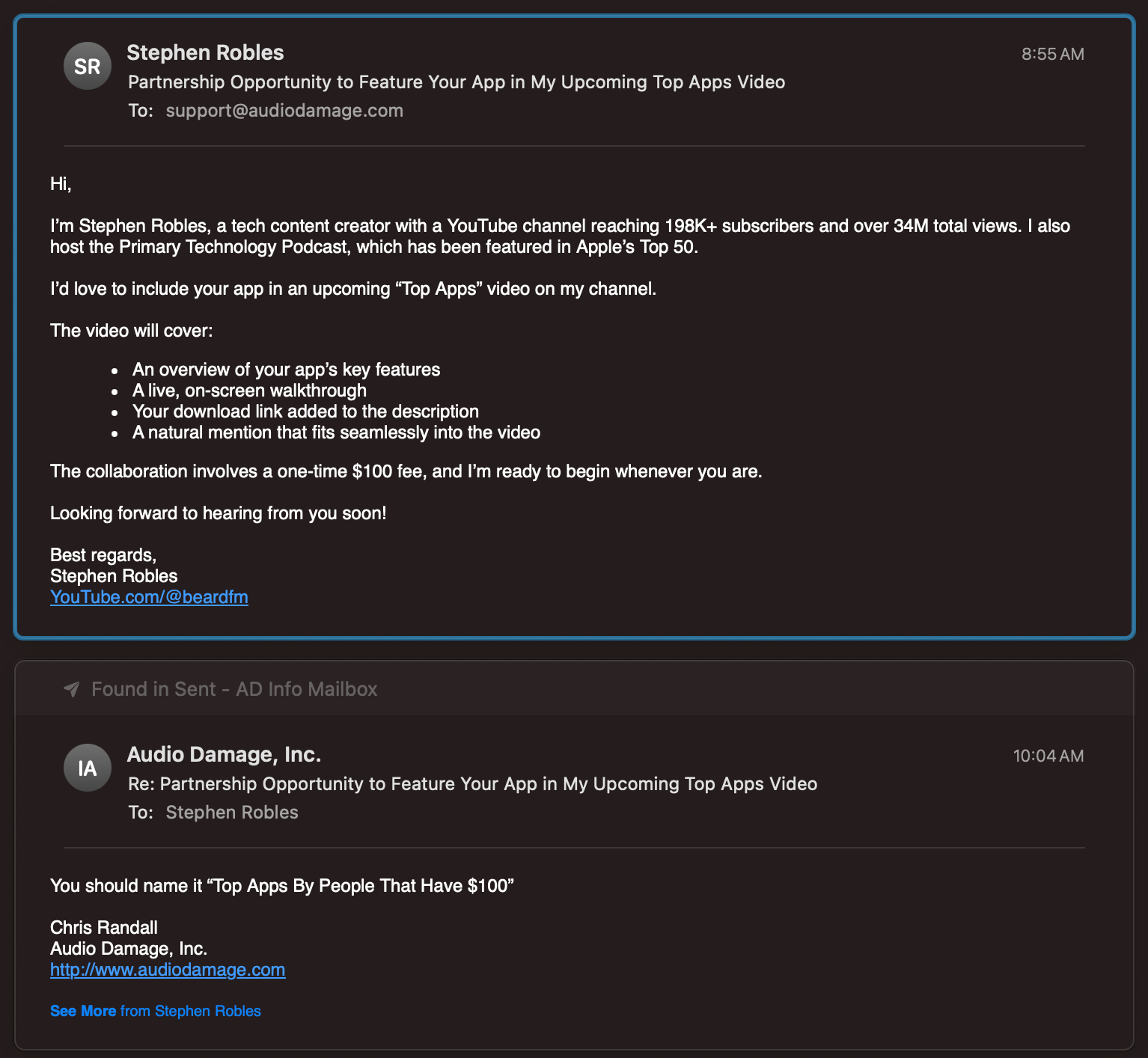
Task: Click the Chris Randall signature name
Action: coord(104,928)
